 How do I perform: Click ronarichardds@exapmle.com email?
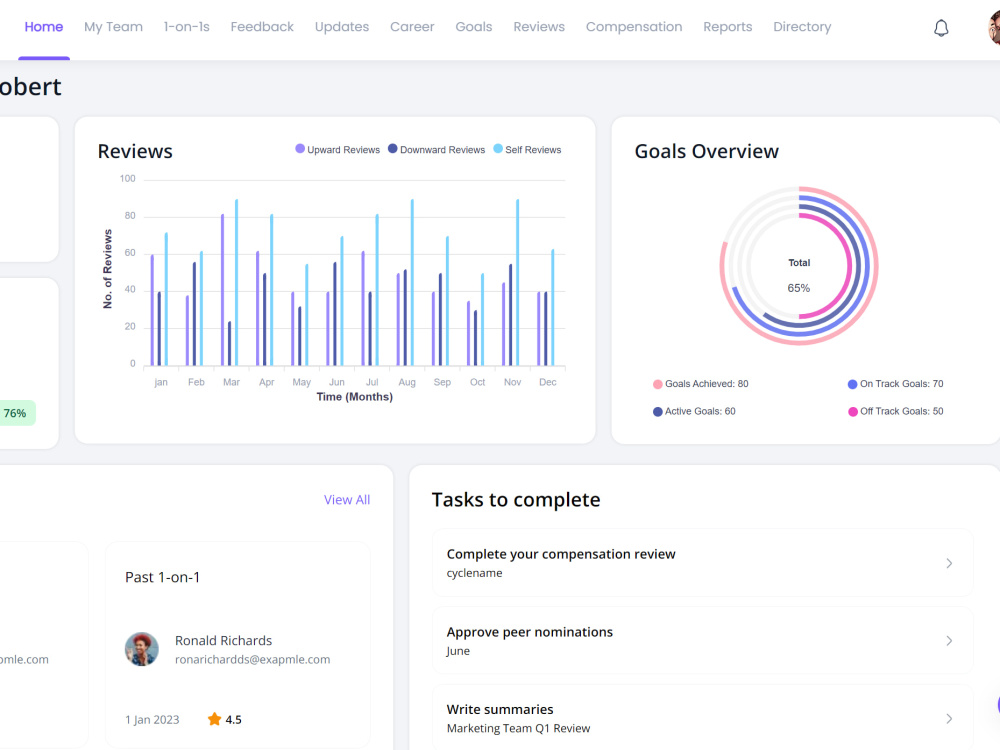coord(253,659)
